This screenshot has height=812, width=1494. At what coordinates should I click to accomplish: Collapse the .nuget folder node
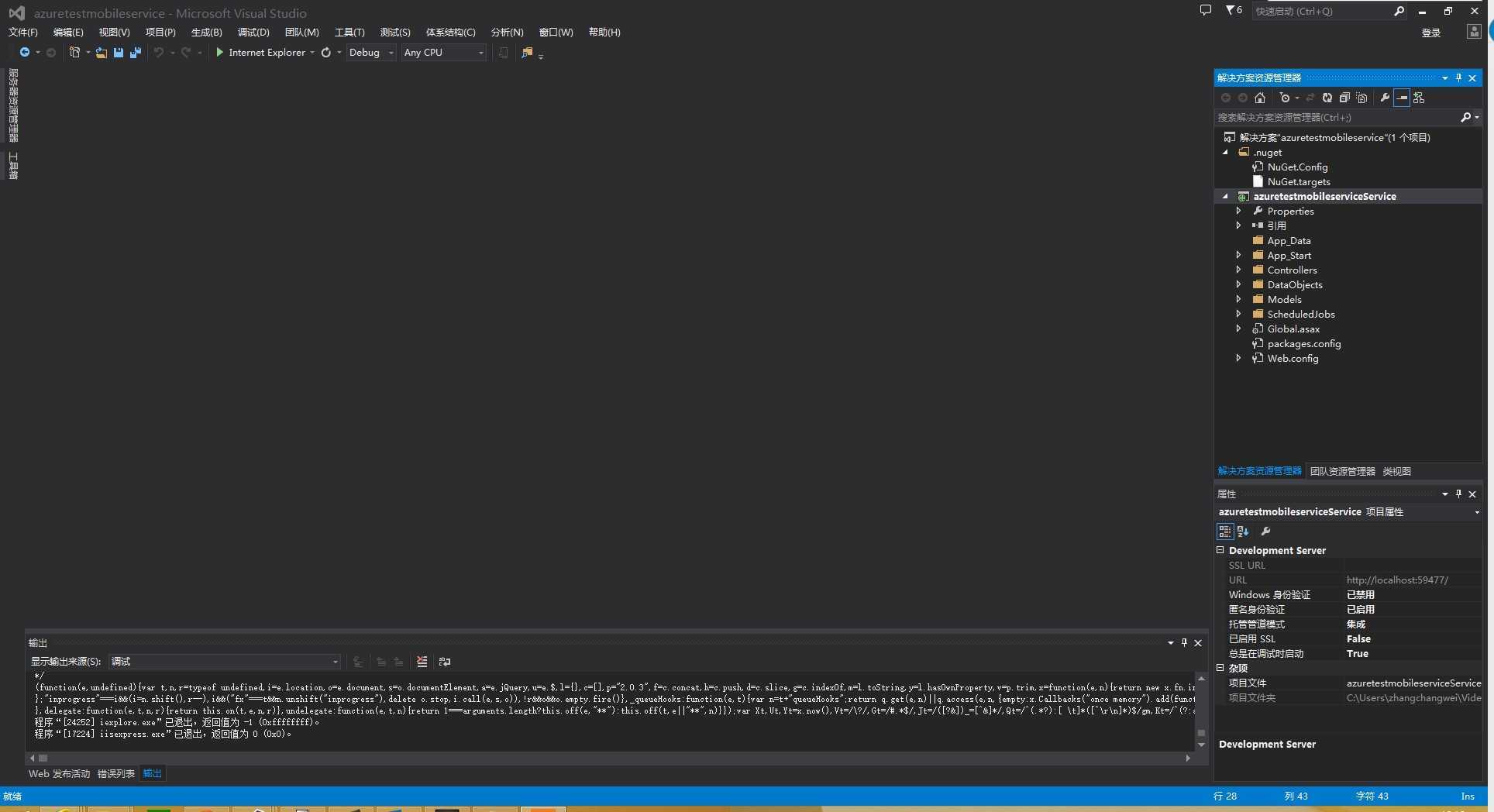[x=1225, y=152]
